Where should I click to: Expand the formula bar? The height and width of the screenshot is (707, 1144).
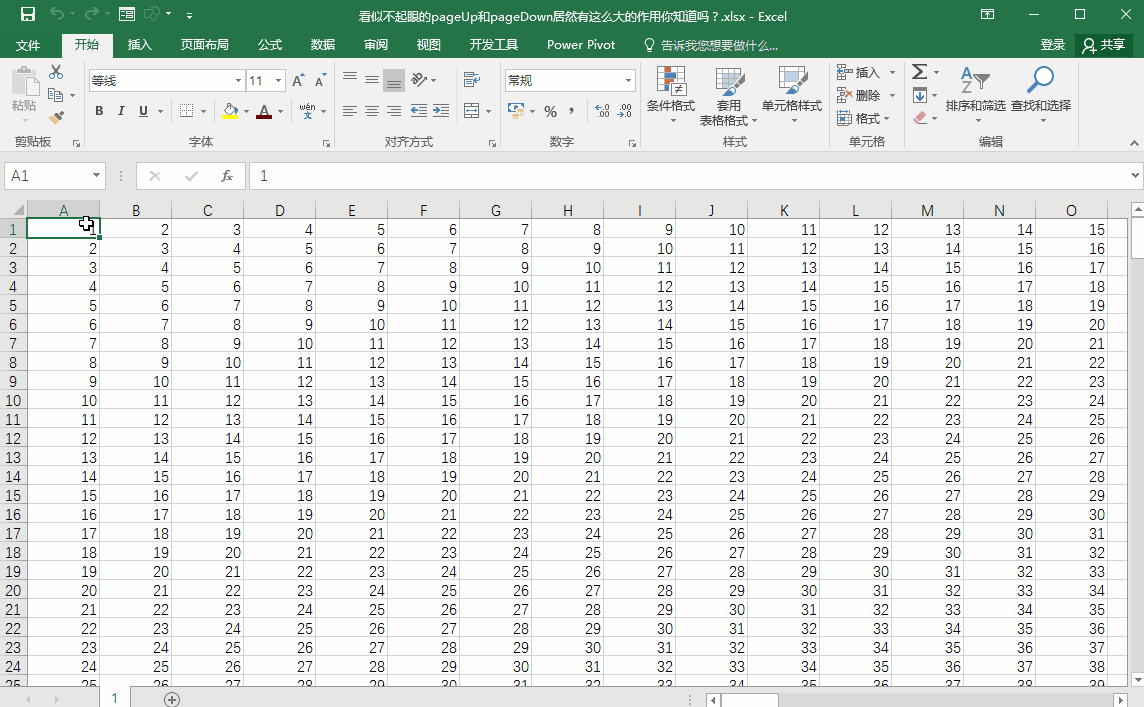[x=1135, y=176]
